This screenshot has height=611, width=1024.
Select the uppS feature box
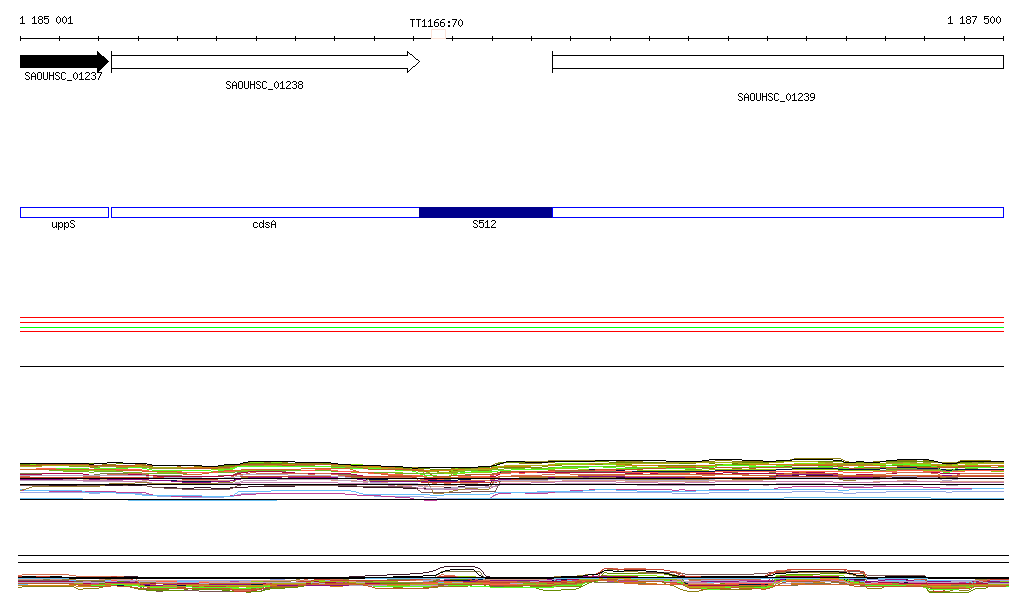tap(64, 212)
